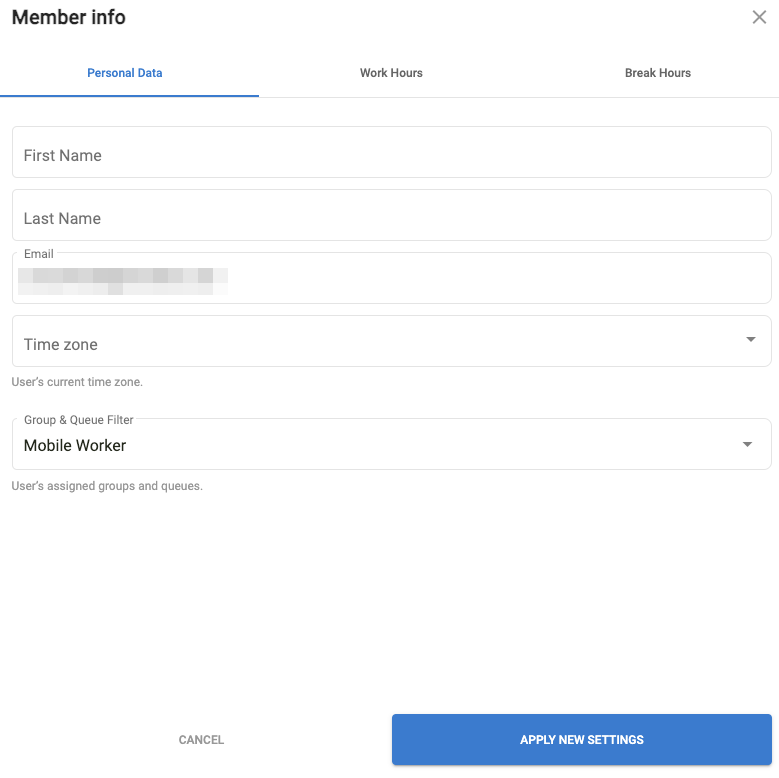Click into the Last Name field
779x778 pixels.
(x=391, y=216)
